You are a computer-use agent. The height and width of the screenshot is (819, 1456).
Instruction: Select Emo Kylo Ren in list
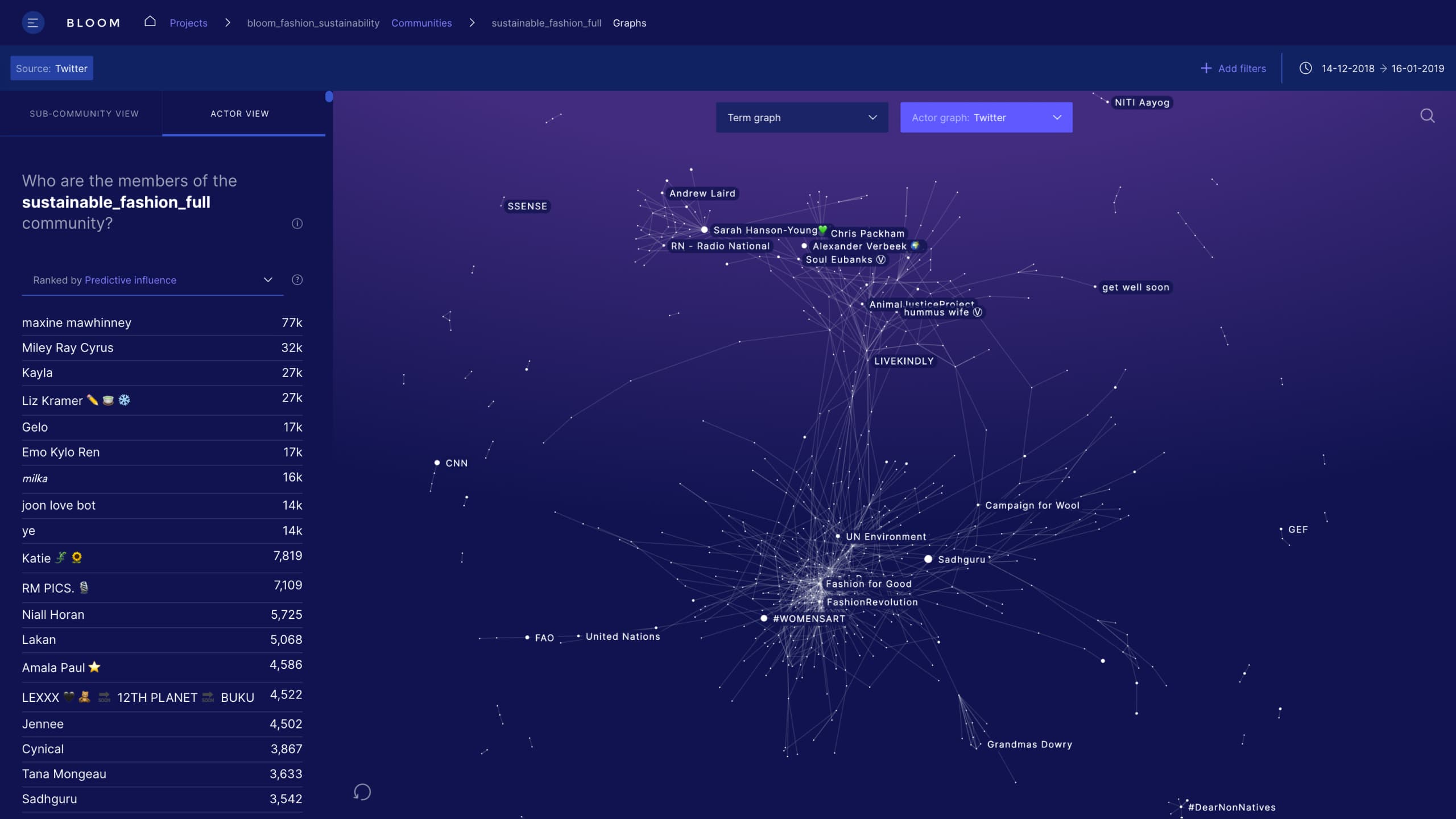click(162, 452)
